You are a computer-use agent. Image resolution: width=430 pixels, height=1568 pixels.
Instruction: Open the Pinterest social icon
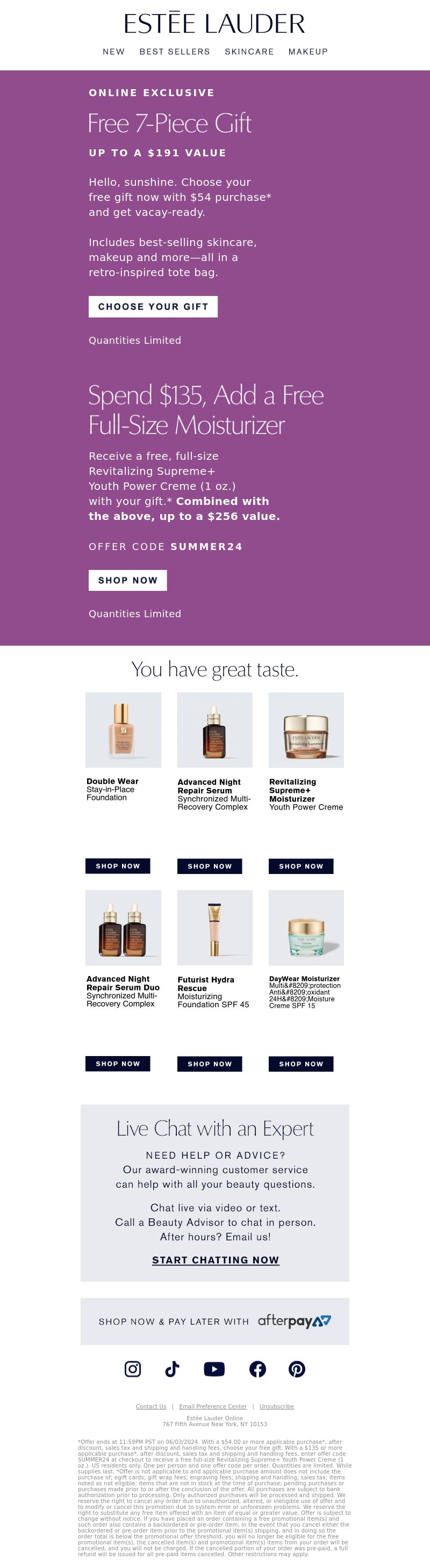coord(297,1369)
